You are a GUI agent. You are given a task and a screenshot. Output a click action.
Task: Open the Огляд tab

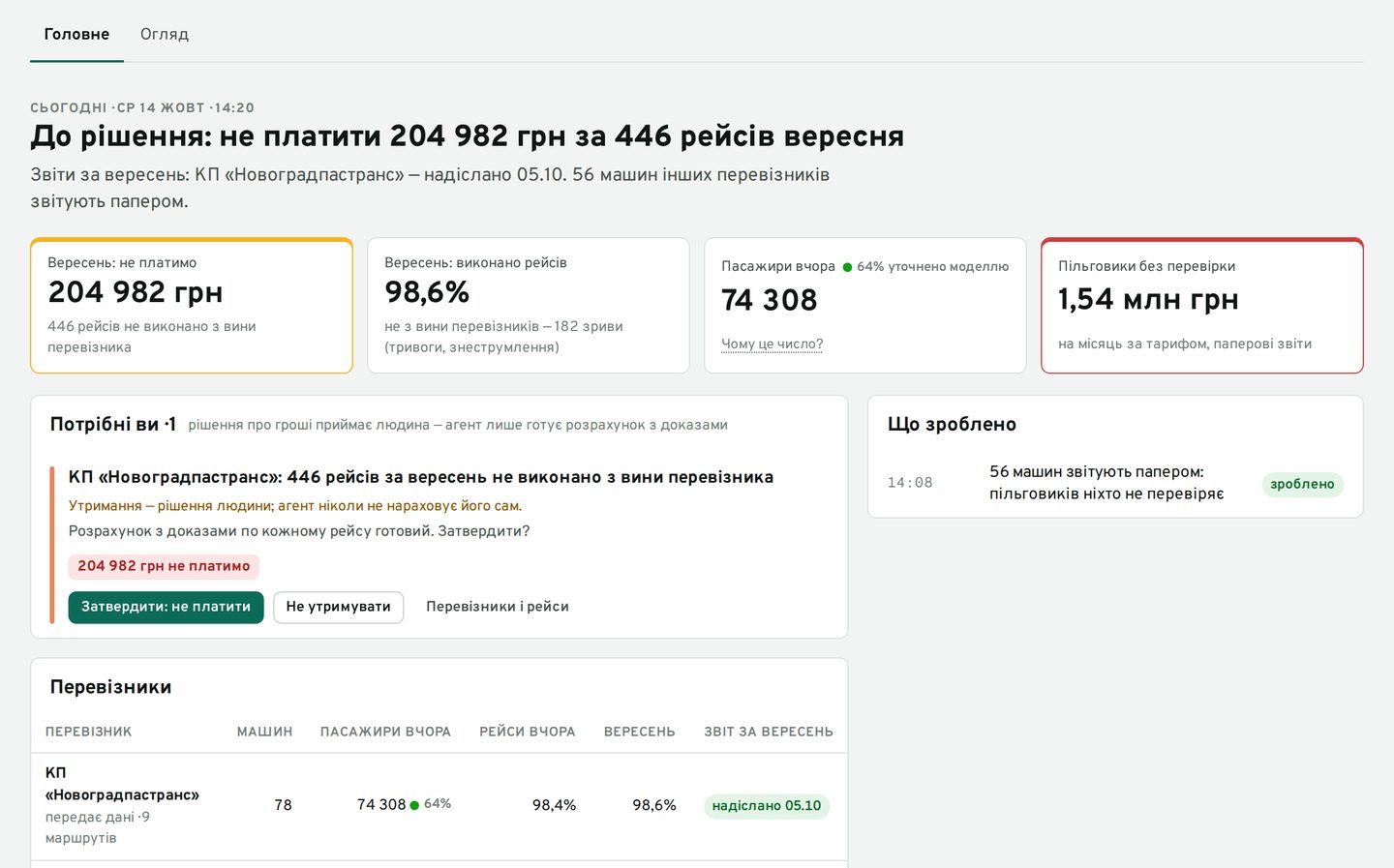tap(165, 34)
